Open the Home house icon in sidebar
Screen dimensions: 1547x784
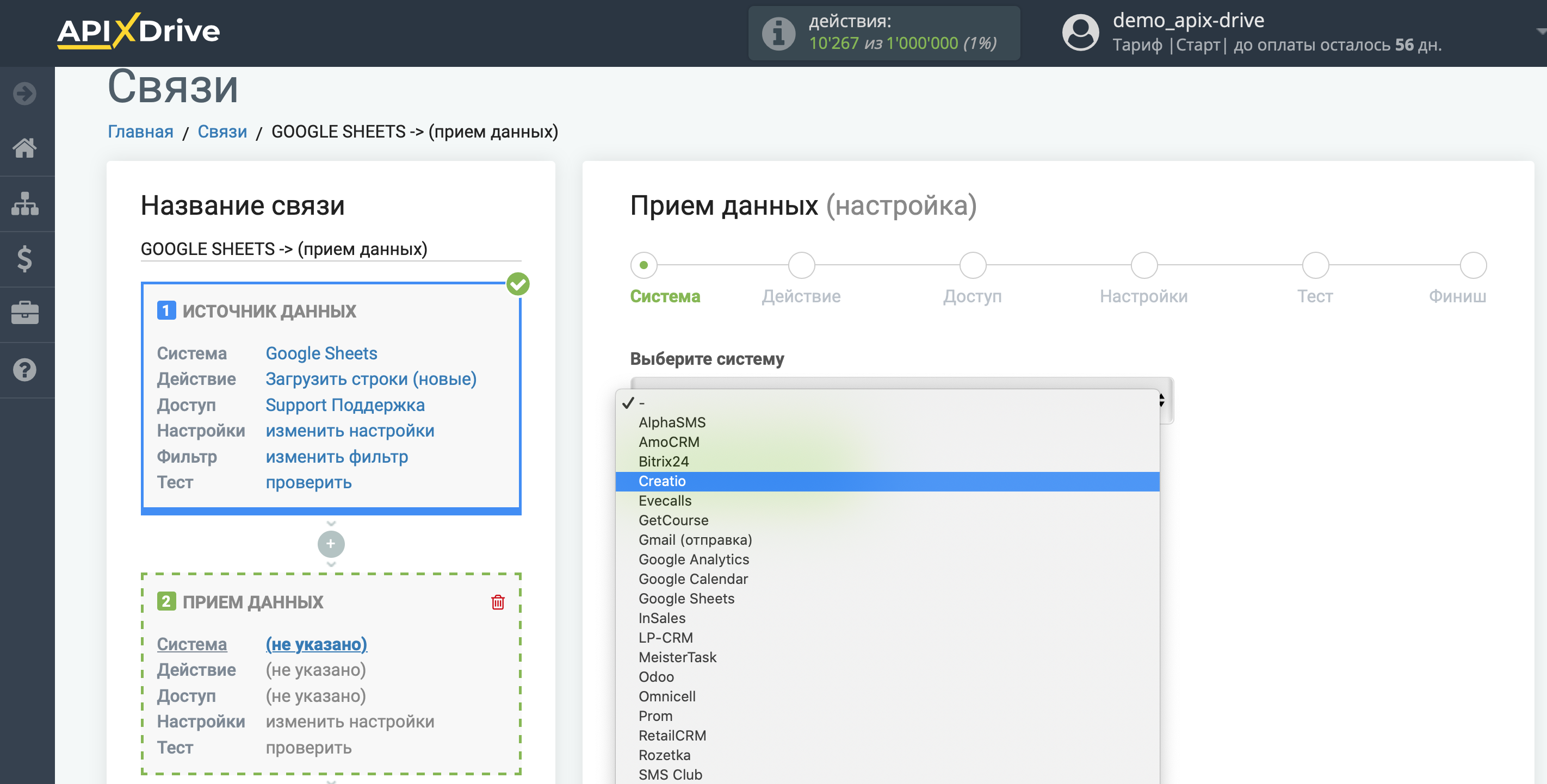tap(24, 148)
